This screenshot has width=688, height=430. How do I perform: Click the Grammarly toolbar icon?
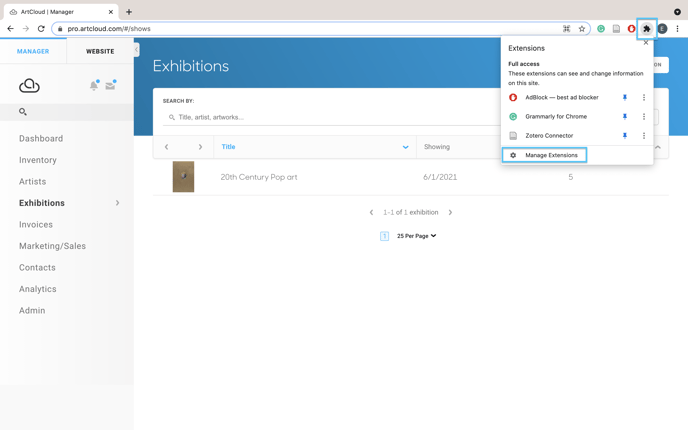pyautogui.click(x=601, y=29)
